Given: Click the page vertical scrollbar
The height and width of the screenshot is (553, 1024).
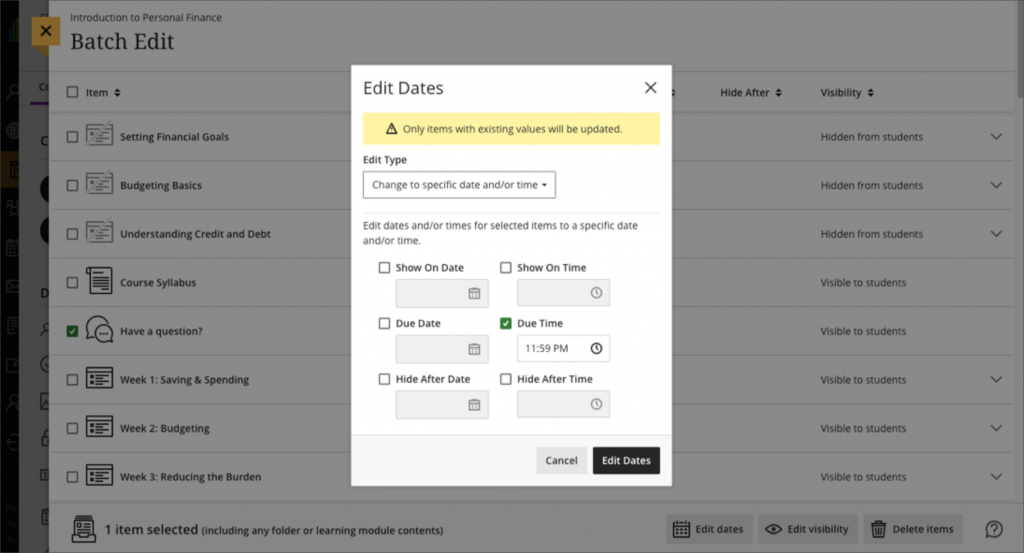Looking at the screenshot, I should pyautogui.click(x=1020, y=50).
